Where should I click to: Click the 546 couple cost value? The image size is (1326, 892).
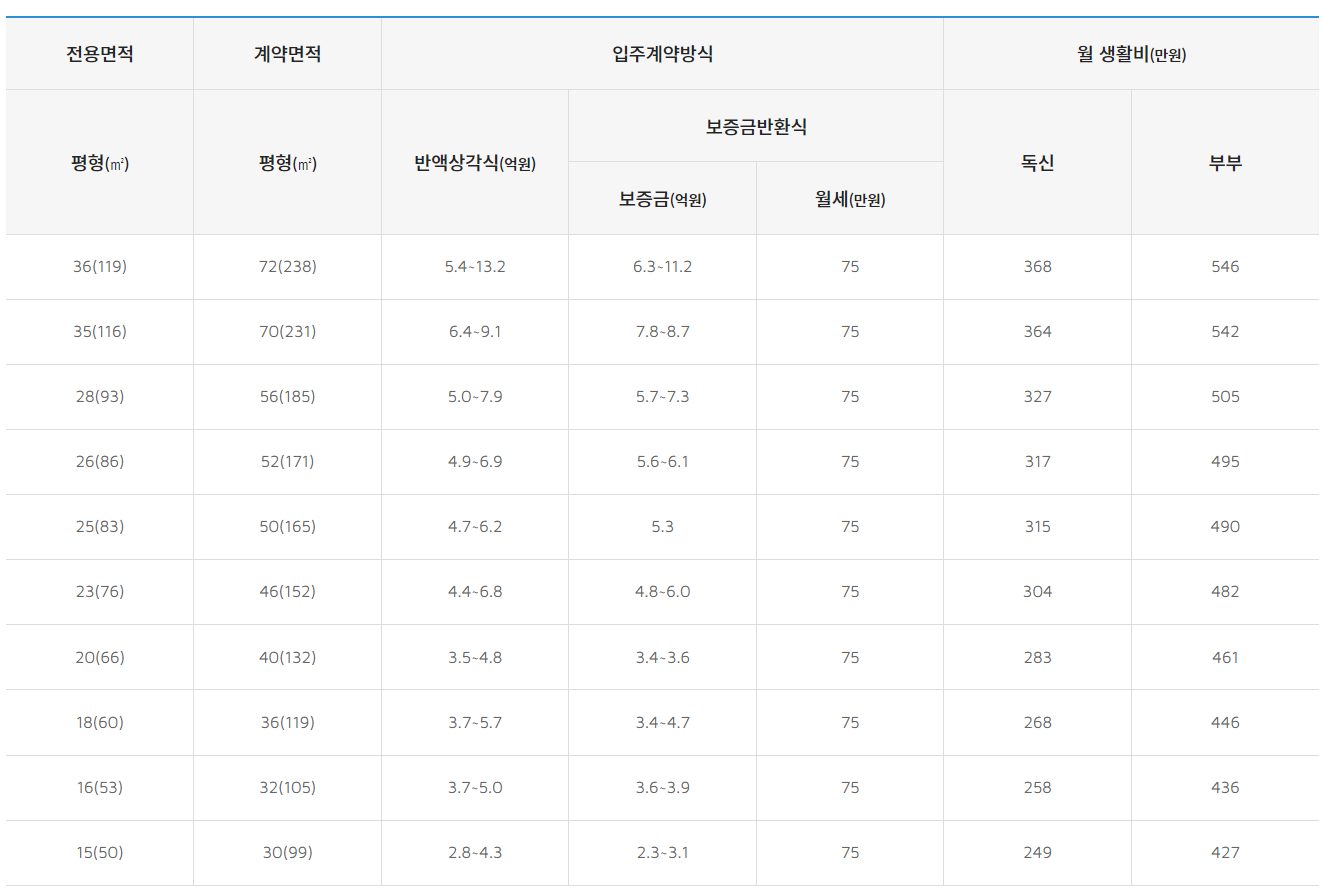tap(1225, 267)
